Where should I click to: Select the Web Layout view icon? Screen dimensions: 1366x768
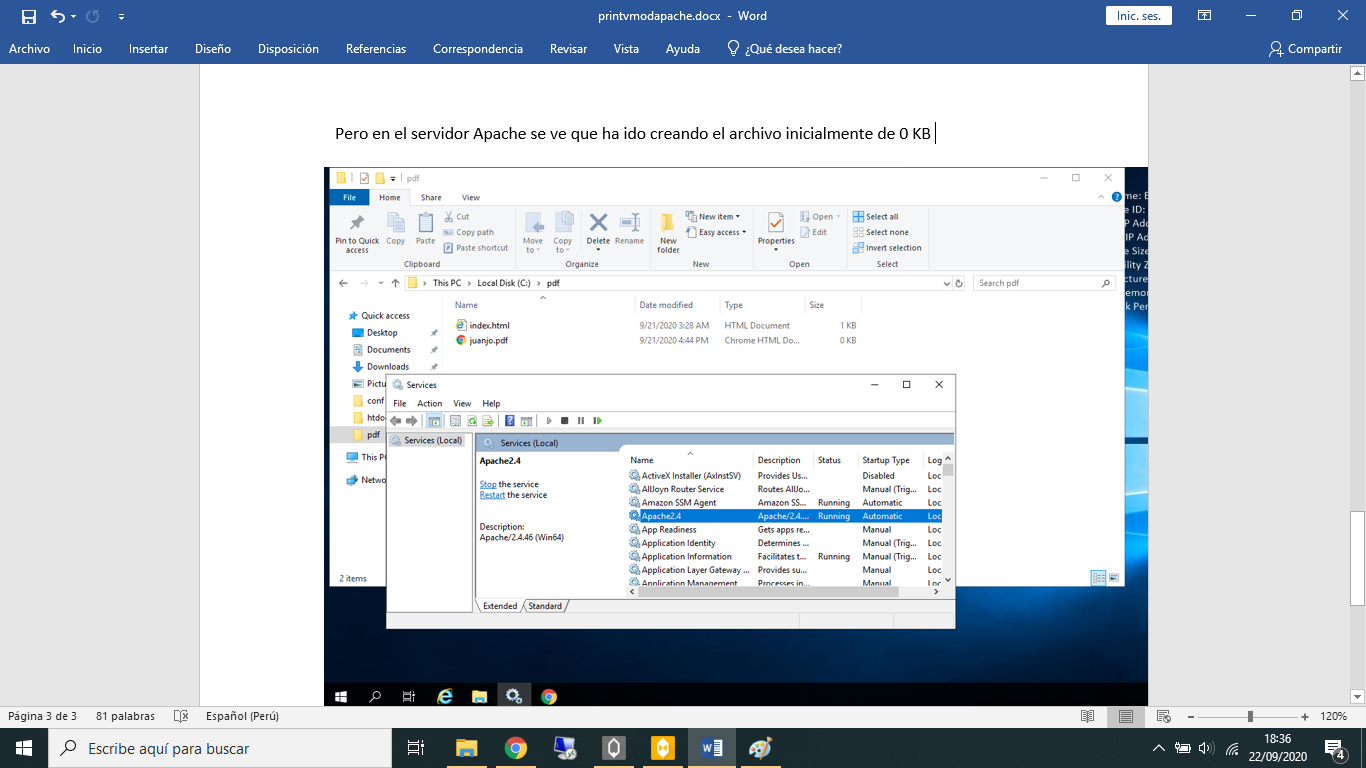[x=1163, y=716]
